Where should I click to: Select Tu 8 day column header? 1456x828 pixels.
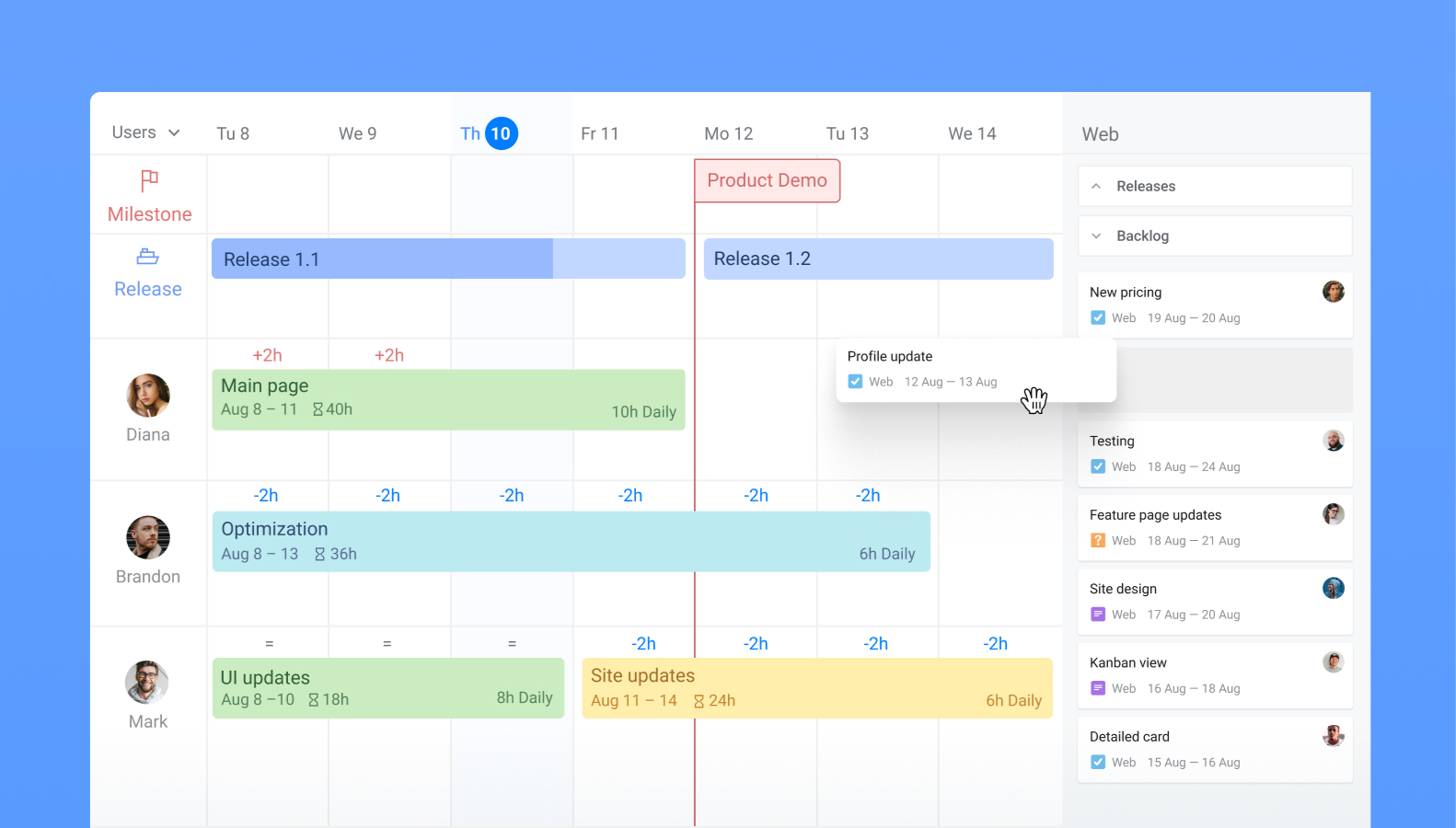tap(233, 133)
